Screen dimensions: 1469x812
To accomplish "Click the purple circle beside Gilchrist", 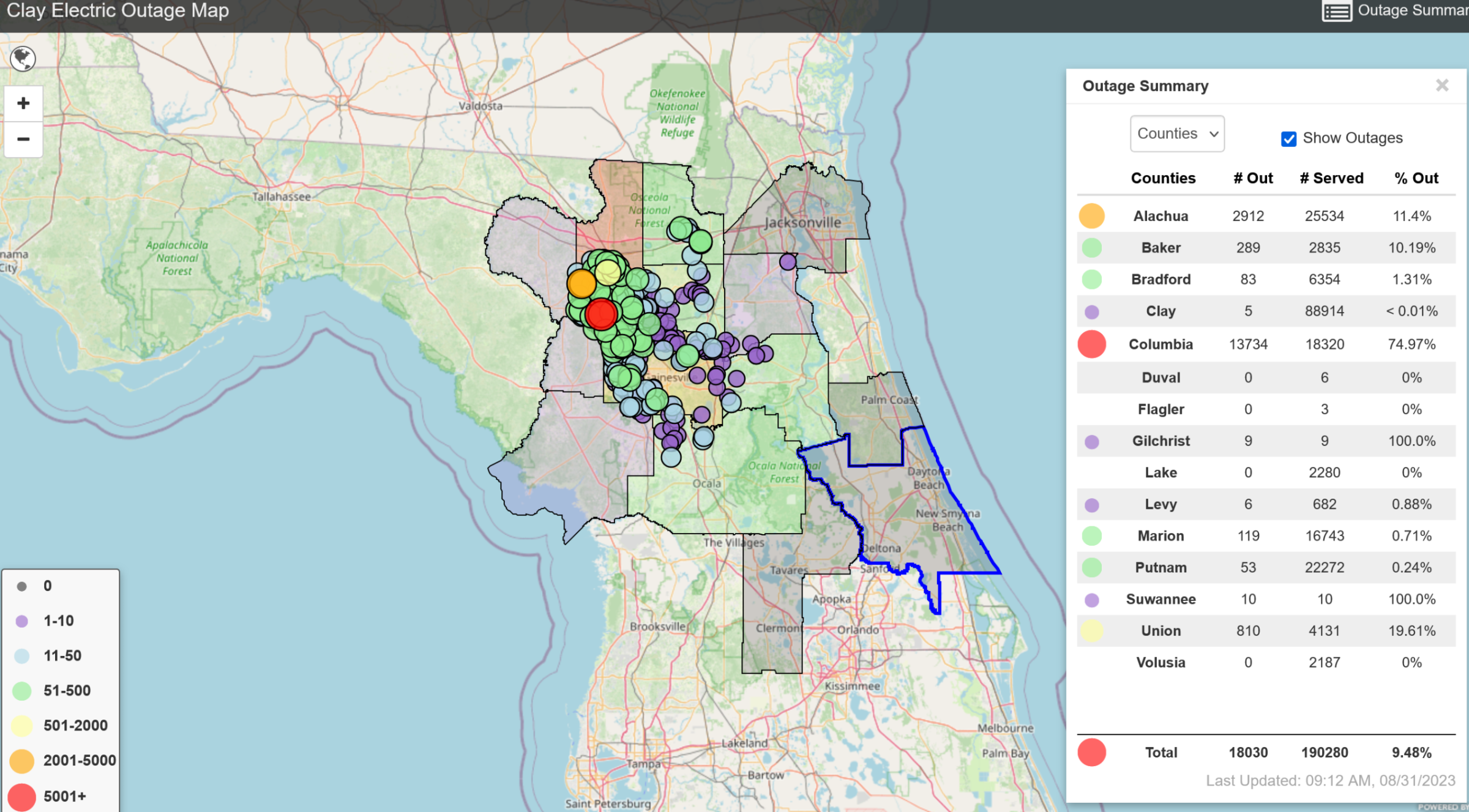I will click(1091, 442).
